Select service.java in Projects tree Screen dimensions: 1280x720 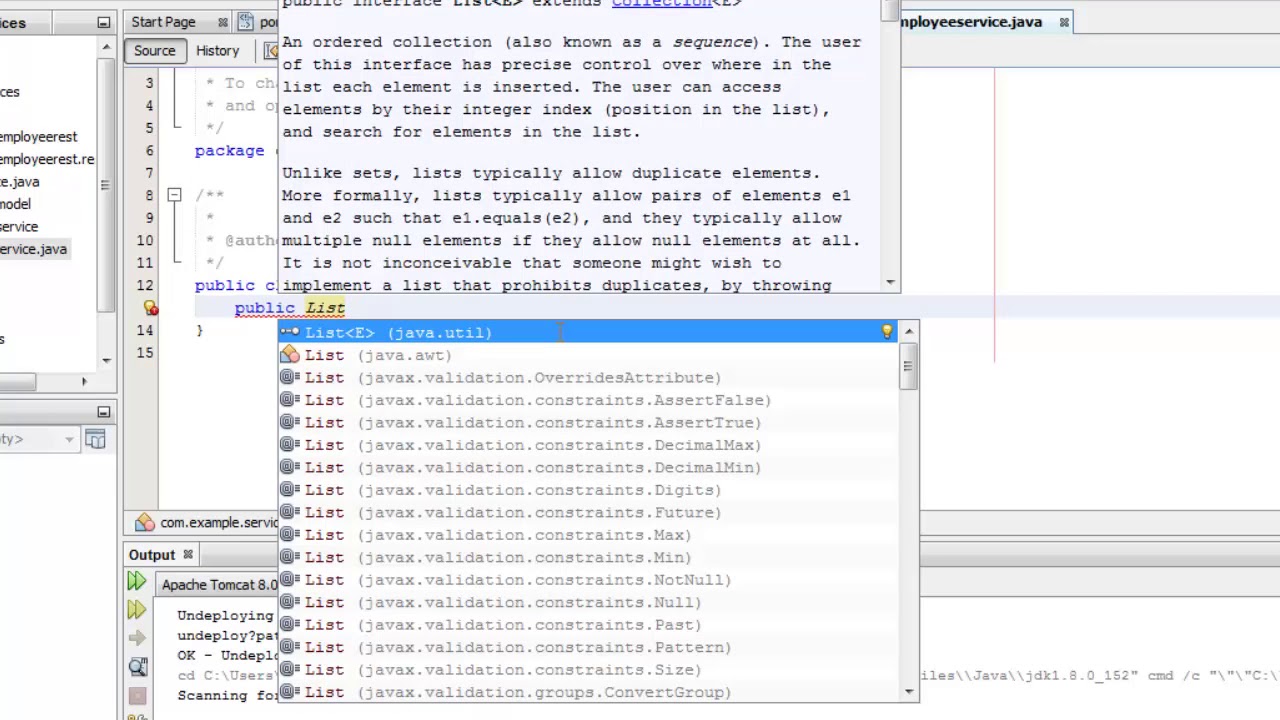point(34,249)
